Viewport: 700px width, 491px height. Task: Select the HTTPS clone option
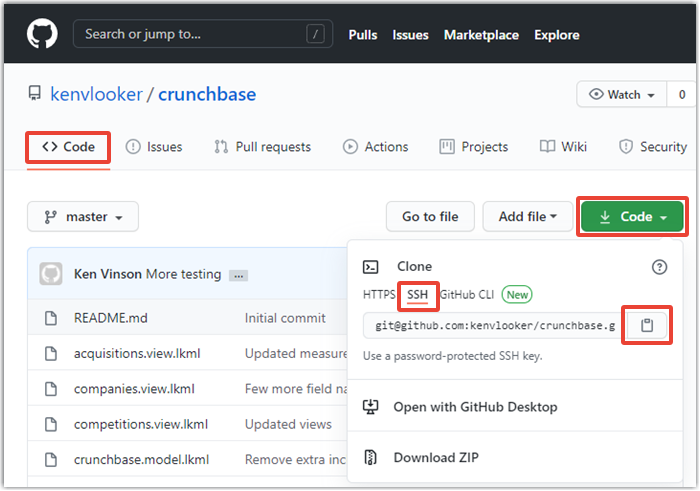pyautogui.click(x=379, y=294)
